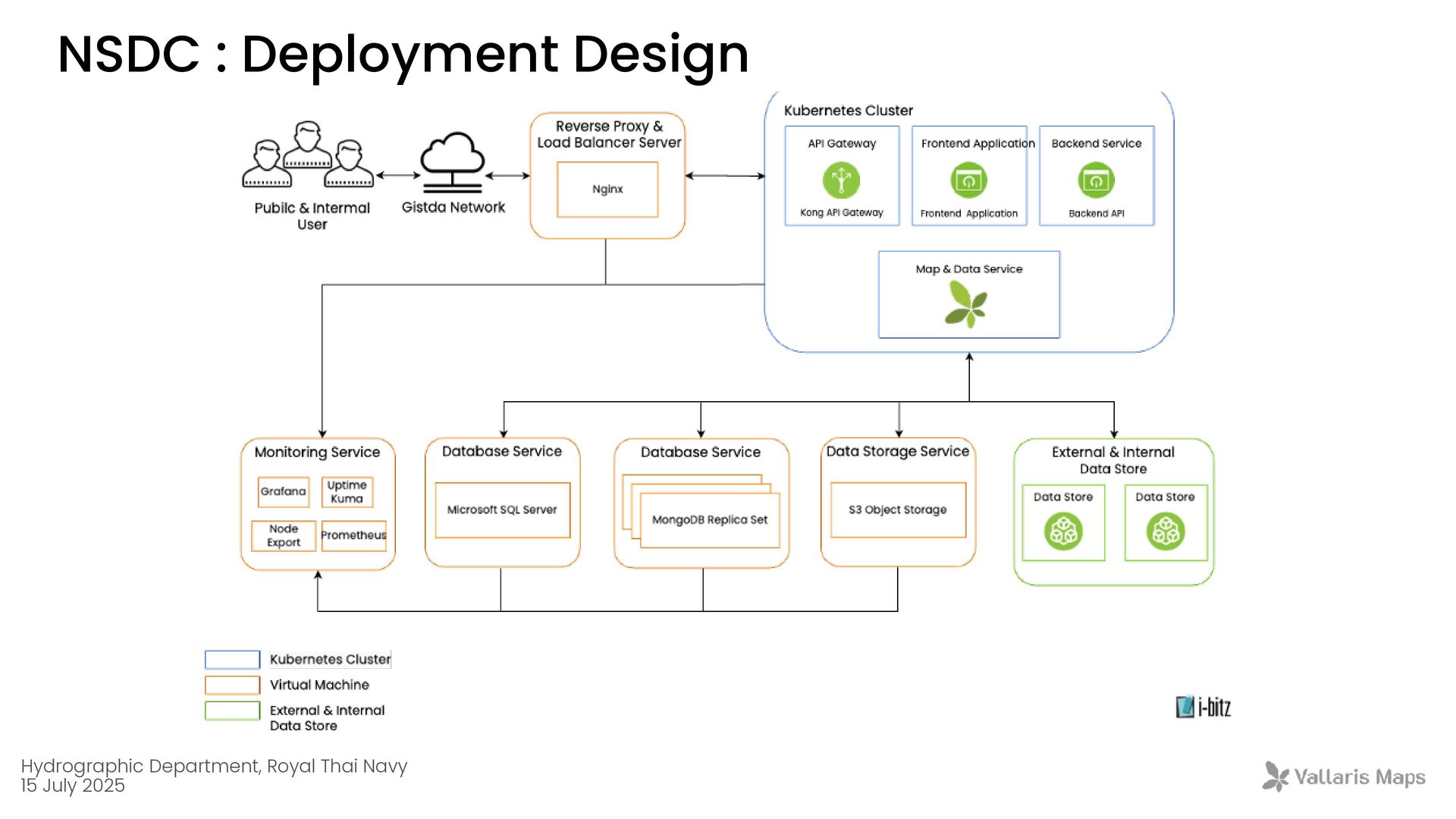Click the Backend API green icon
1456x819 pixels.
(x=1097, y=180)
